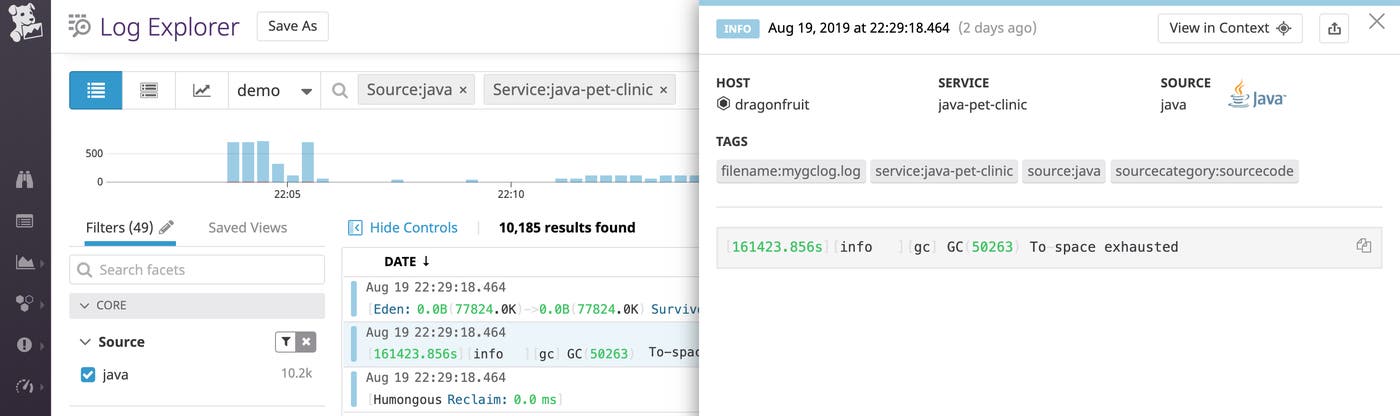The width and height of the screenshot is (1400, 416).
Task: Open dashboards list icon in sidebar
Action: click(x=25, y=221)
